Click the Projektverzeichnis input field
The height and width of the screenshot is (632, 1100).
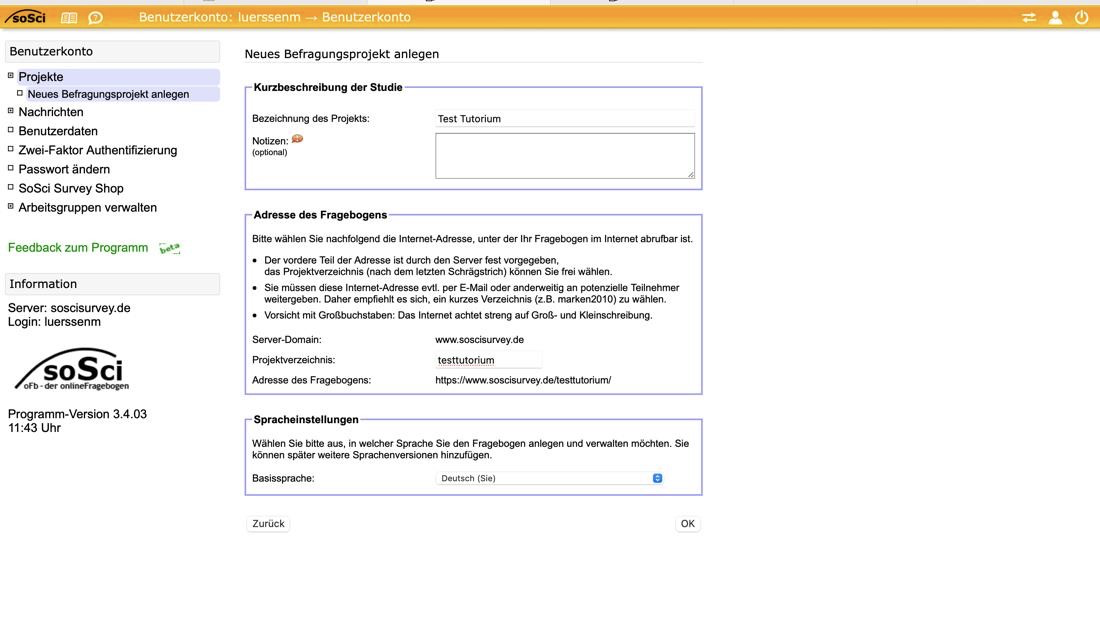coord(488,360)
